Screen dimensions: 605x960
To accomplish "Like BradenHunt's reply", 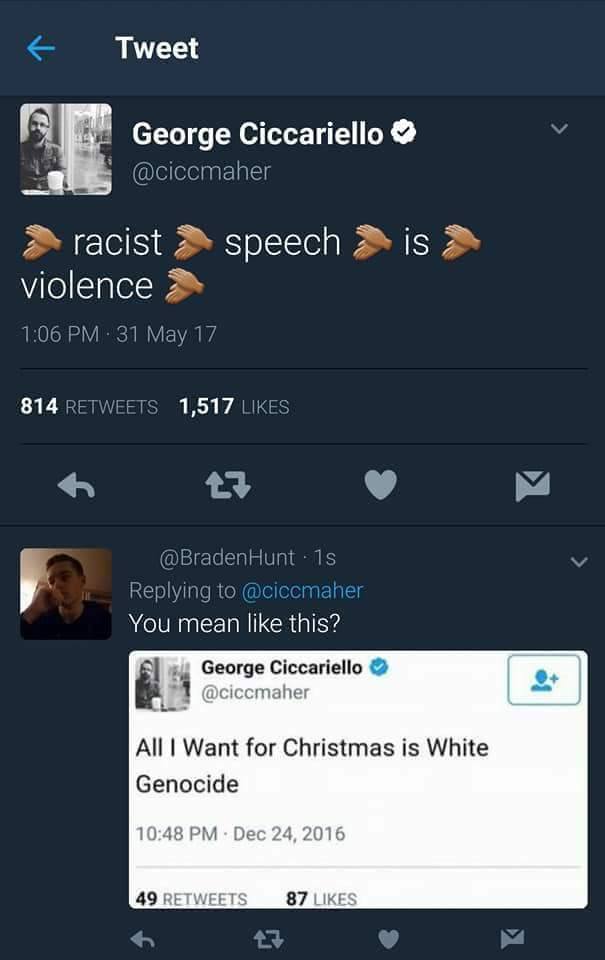I will click(388, 939).
